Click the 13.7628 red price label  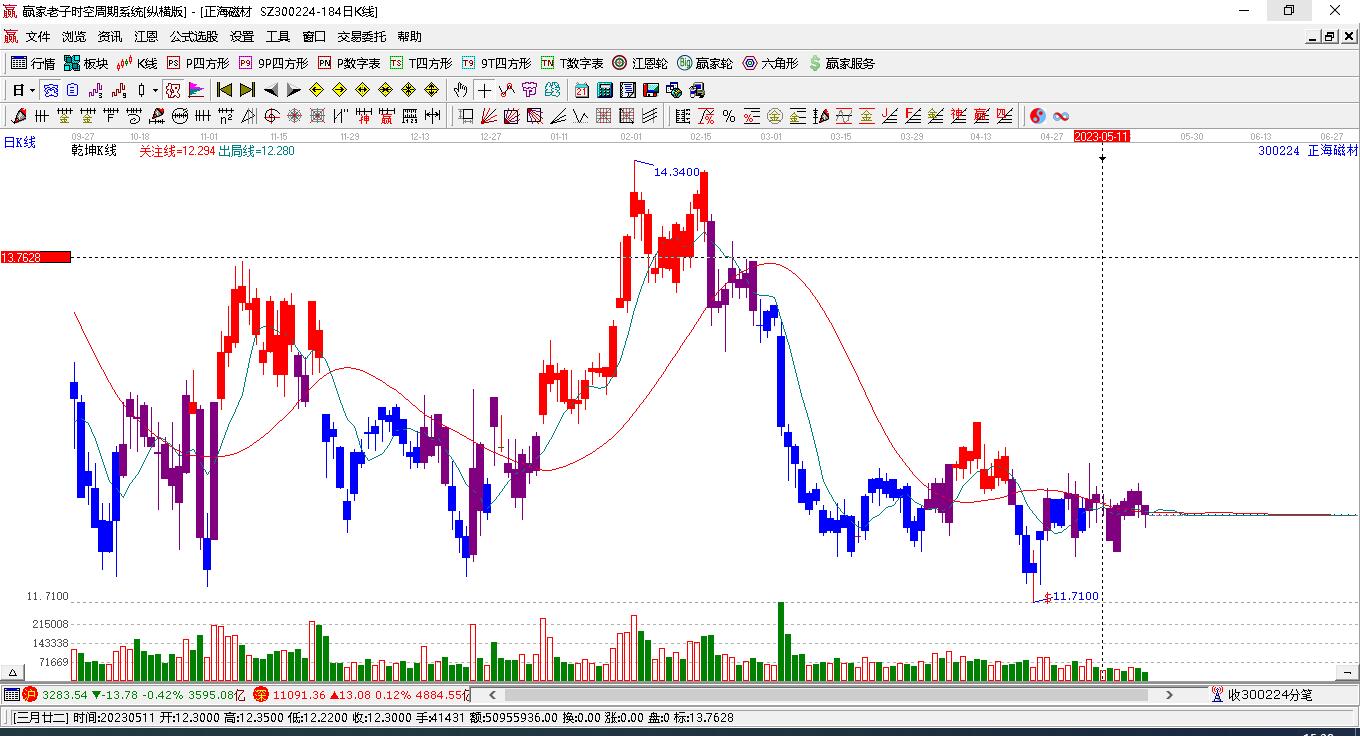click(35, 257)
